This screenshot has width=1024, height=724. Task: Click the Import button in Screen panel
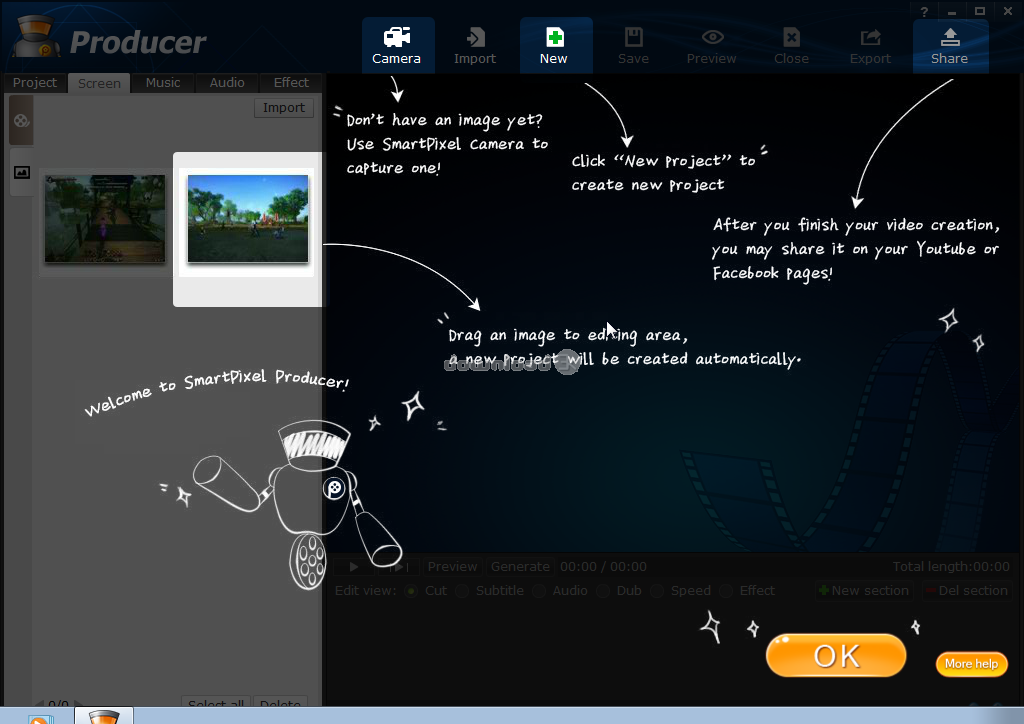tap(284, 108)
